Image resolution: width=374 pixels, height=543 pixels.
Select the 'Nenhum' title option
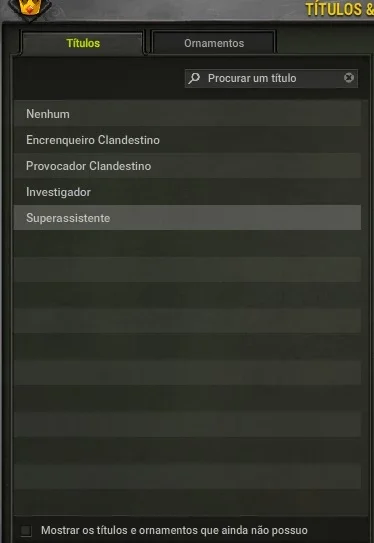pyautogui.click(x=187, y=114)
